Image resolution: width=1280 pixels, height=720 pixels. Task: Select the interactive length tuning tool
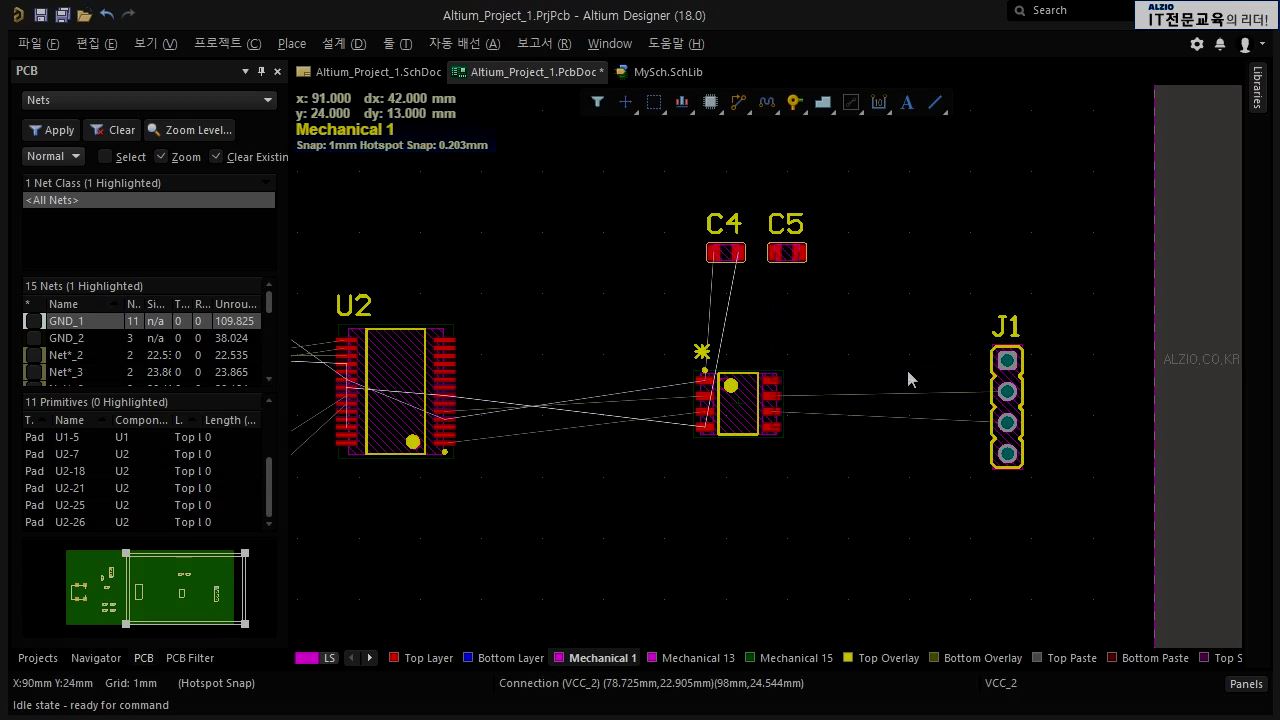[x=767, y=102]
